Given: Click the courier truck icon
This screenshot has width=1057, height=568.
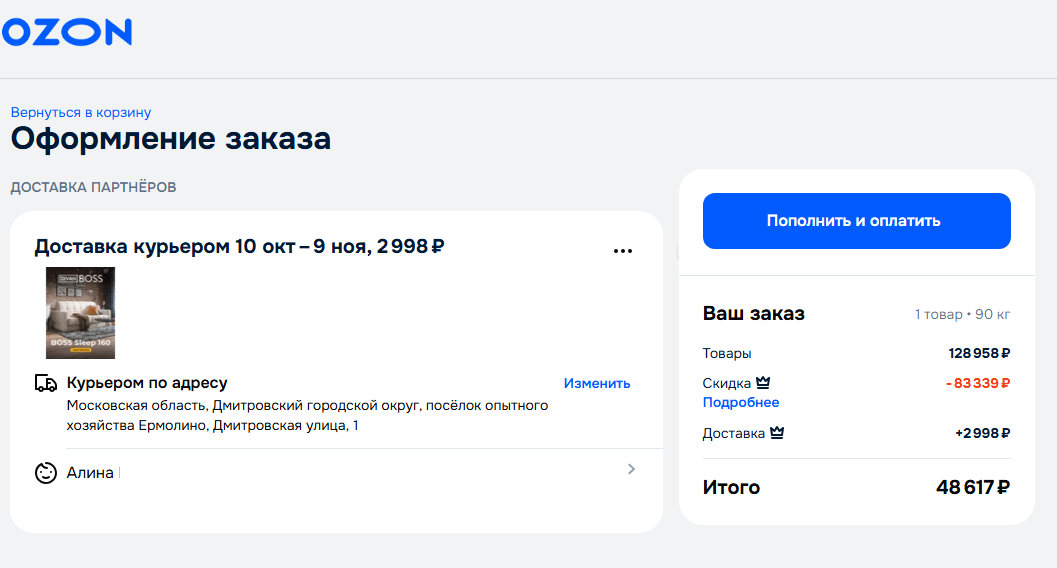Looking at the screenshot, I should [x=46, y=383].
